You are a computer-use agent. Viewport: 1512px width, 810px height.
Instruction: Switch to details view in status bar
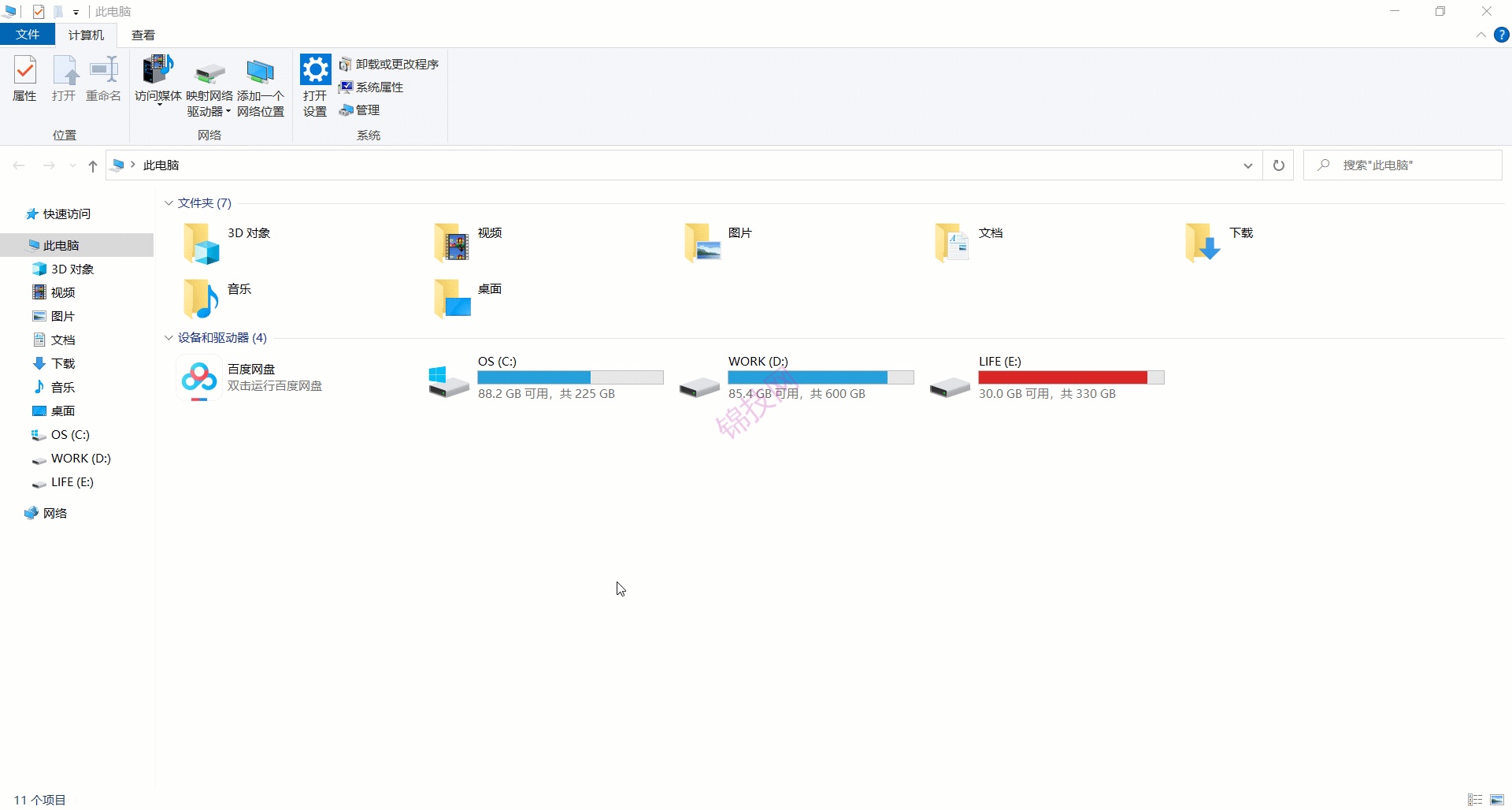pos(1475,800)
